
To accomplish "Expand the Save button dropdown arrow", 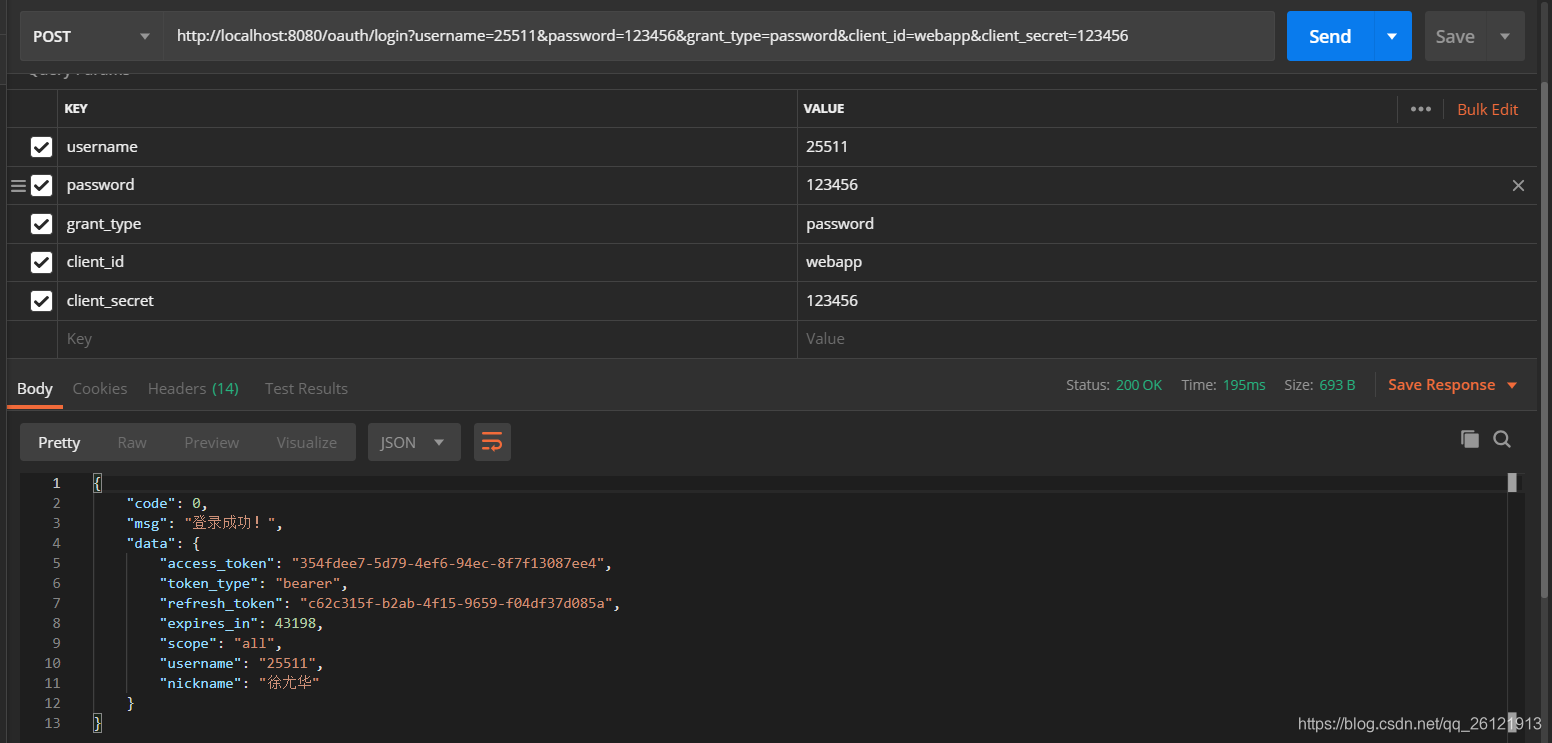I will pos(1505,36).
